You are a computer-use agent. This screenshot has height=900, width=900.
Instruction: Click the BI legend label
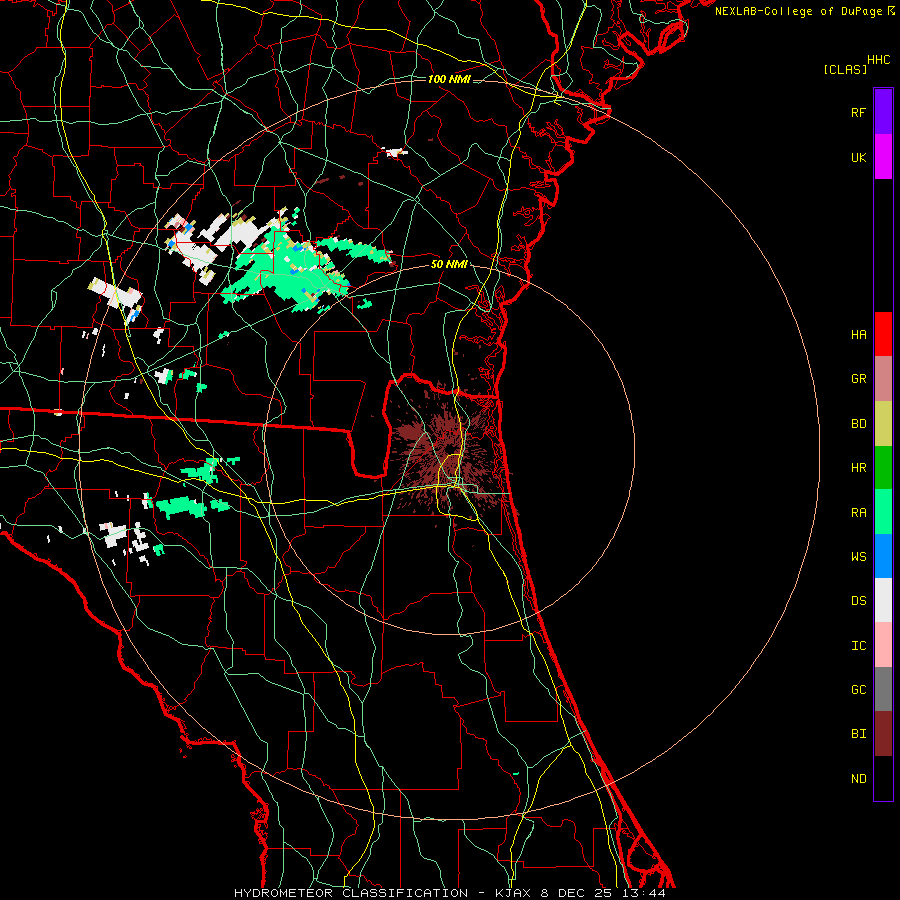[x=859, y=734]
